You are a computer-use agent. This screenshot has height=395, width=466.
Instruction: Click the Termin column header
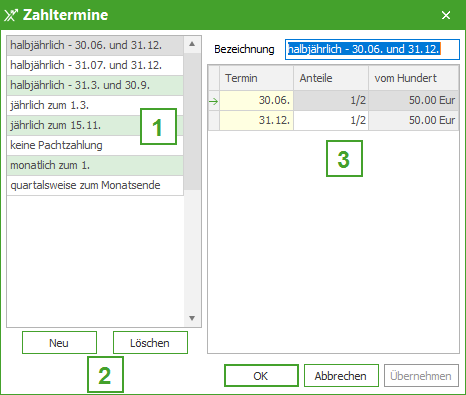pyautogui.click(x=256, y=78)
